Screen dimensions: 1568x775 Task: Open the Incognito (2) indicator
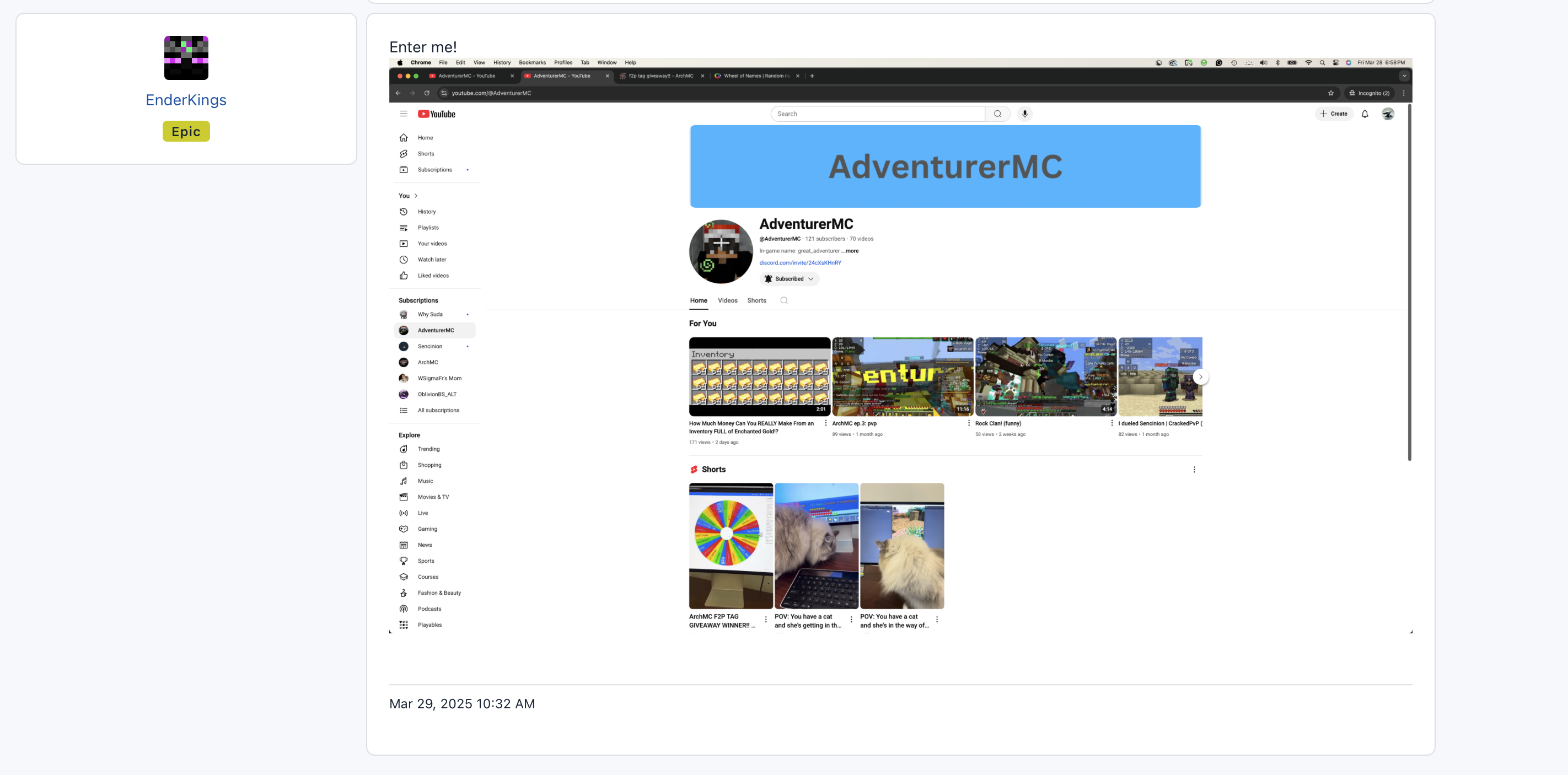click(1370, 93)
